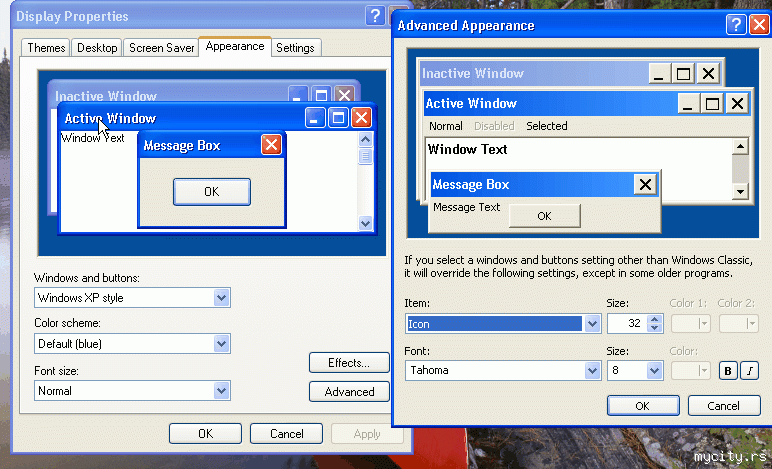Open the Themes tab in Display Properties
The image size is (772, 469).
tap(46, 48)
